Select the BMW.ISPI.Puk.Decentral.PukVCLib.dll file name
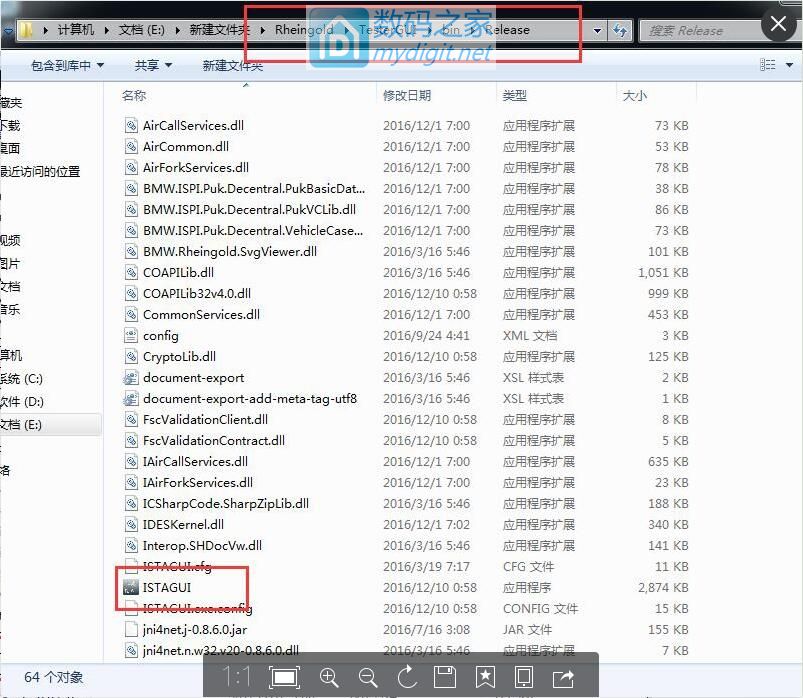This screenshot has height=698, width=803. pos(249,209)
